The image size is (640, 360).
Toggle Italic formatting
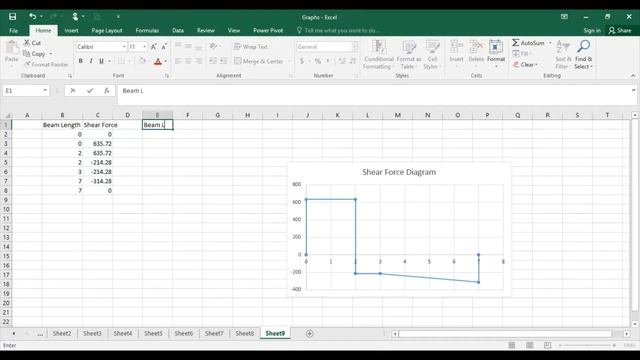[91, 61]
